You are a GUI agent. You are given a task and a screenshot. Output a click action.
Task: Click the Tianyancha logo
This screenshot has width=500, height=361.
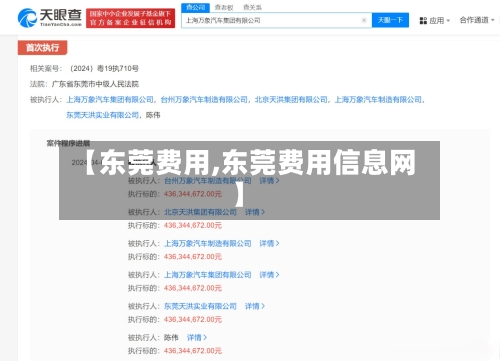[50, 18]
